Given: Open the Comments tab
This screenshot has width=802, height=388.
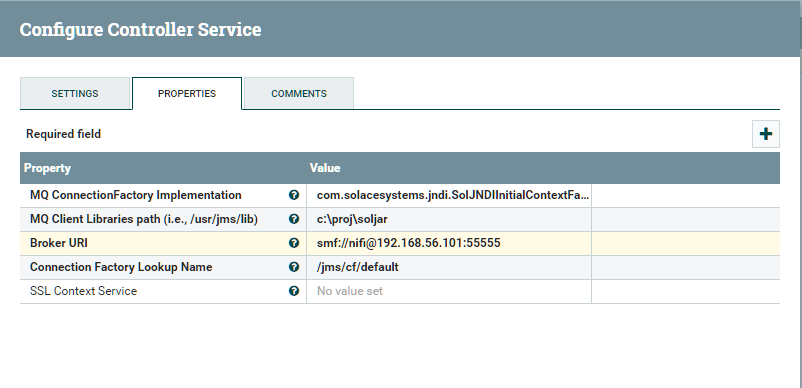Looking at the screenshot, I should coord(299,94).
